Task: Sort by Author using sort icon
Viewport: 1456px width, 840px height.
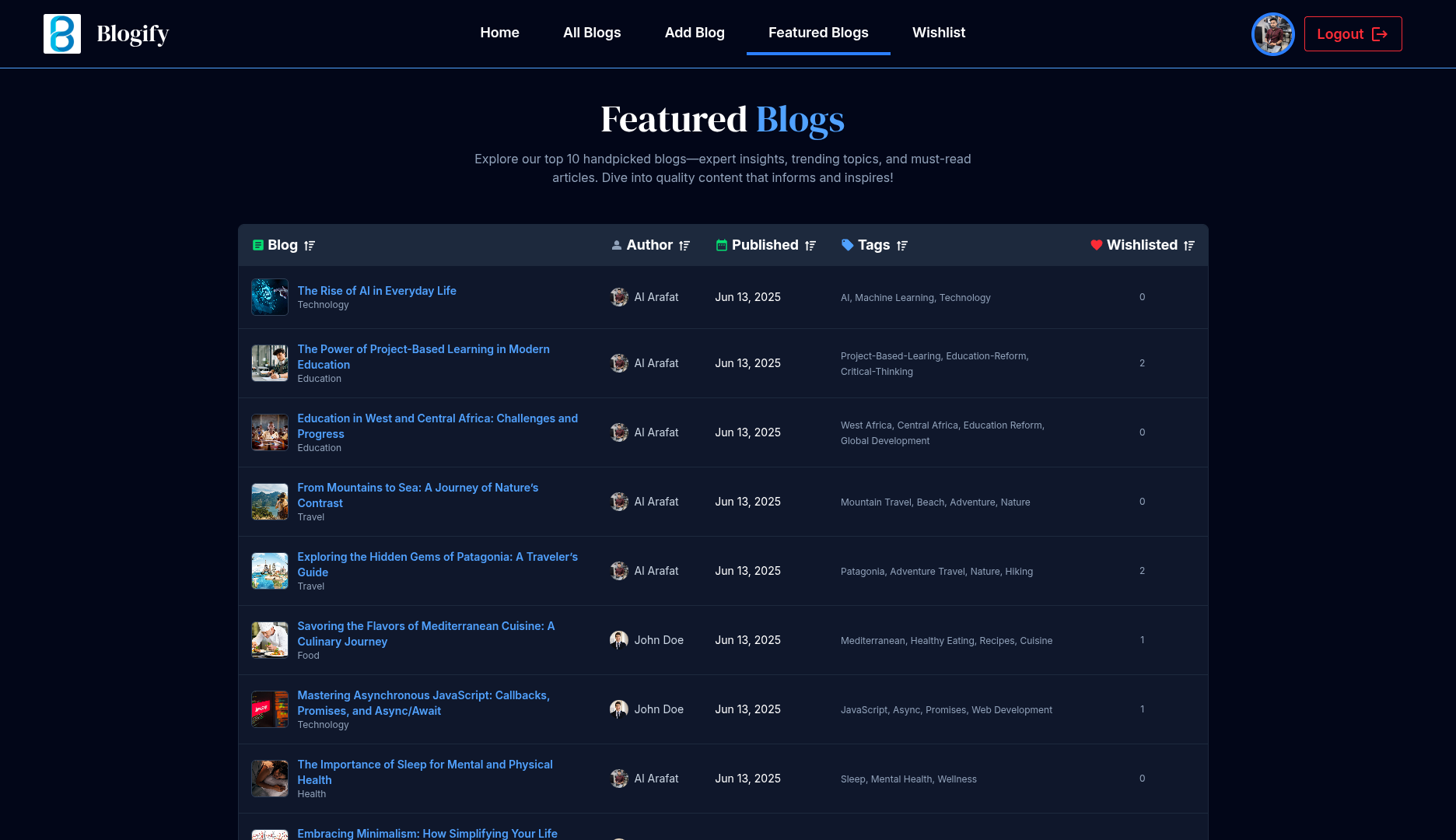Action: pos(684,246)
